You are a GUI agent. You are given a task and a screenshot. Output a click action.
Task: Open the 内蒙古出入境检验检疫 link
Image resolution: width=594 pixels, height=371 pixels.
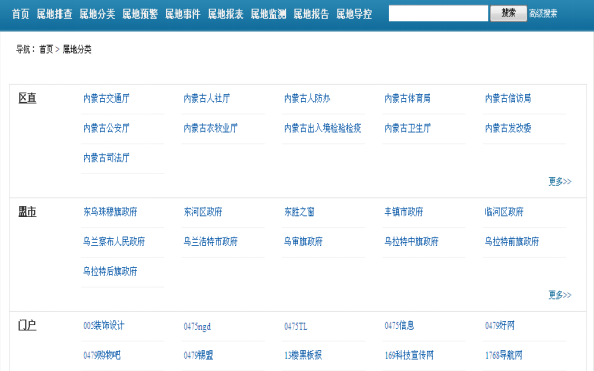click(323, 128)
